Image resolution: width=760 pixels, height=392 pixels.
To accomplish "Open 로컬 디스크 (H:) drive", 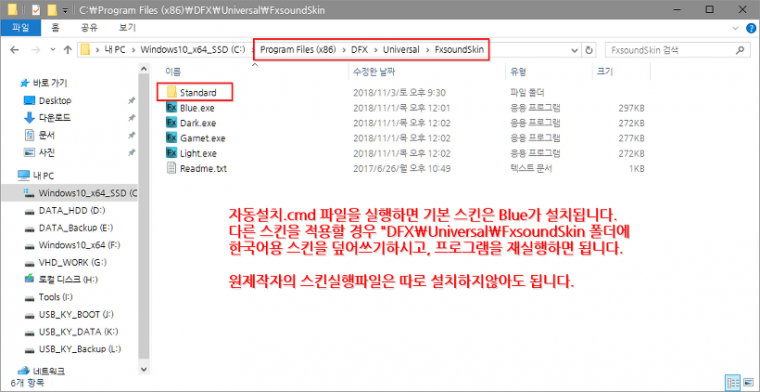I will [68, 280].
